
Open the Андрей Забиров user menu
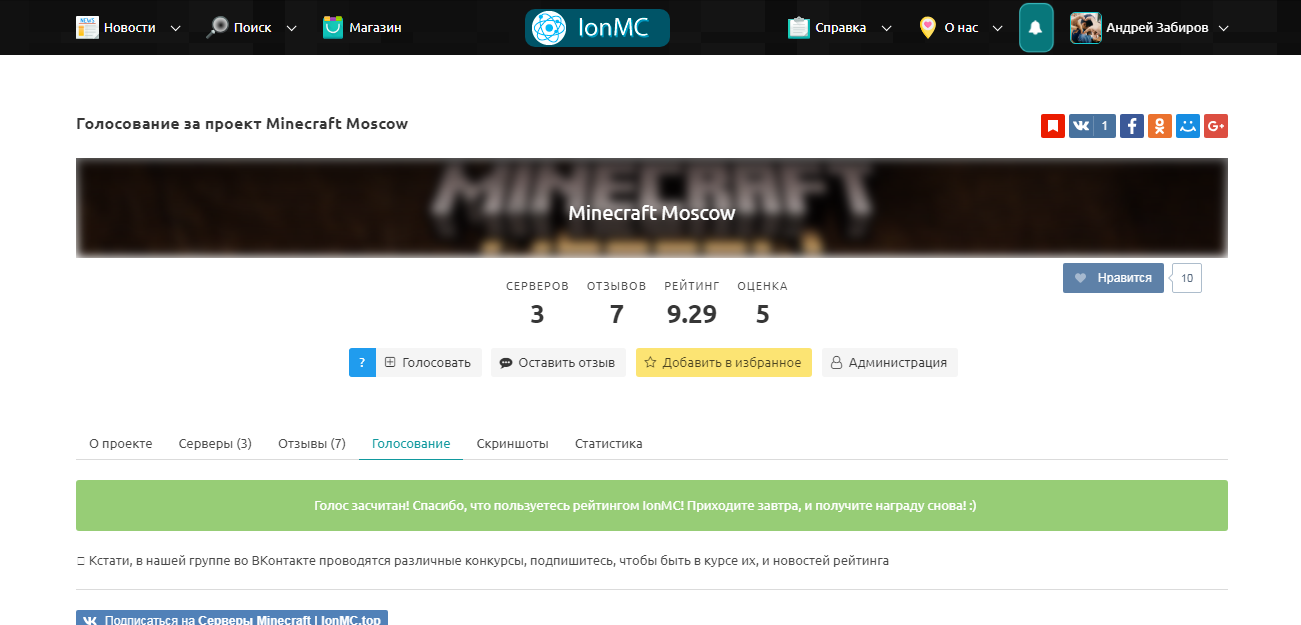(x=1149, y=28)
